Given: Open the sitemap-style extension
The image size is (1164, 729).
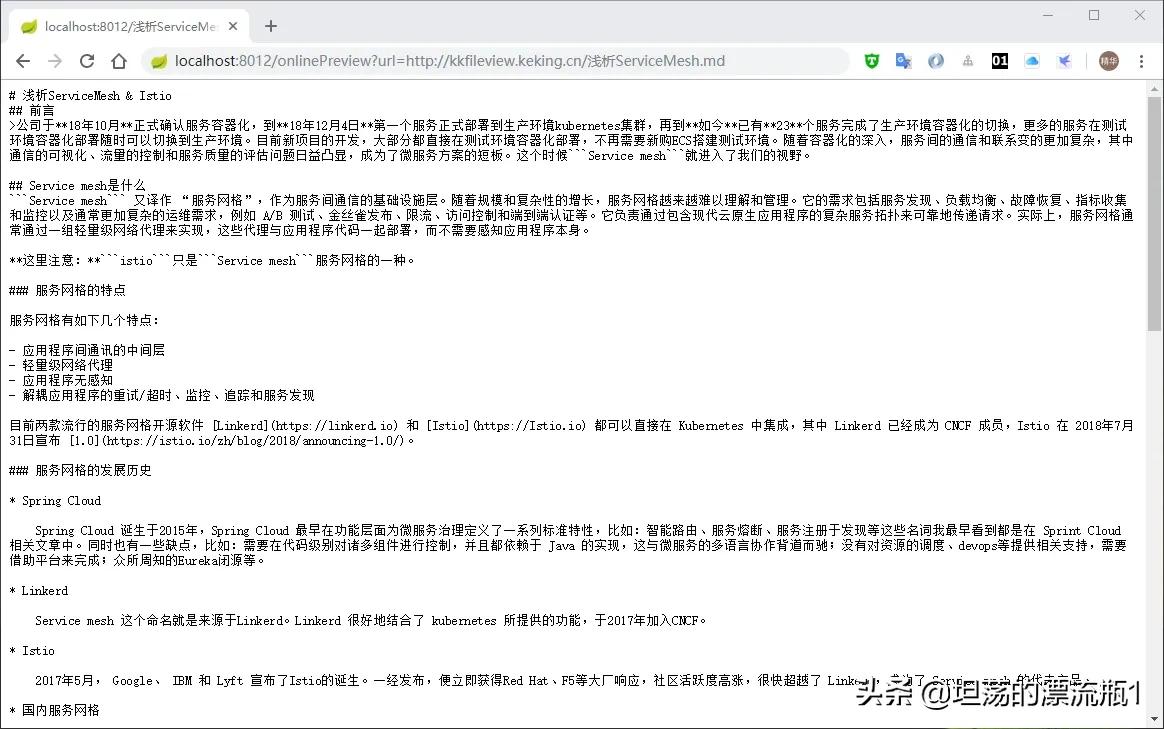Looking at the screenshot, I should click(x=967, y=60).
